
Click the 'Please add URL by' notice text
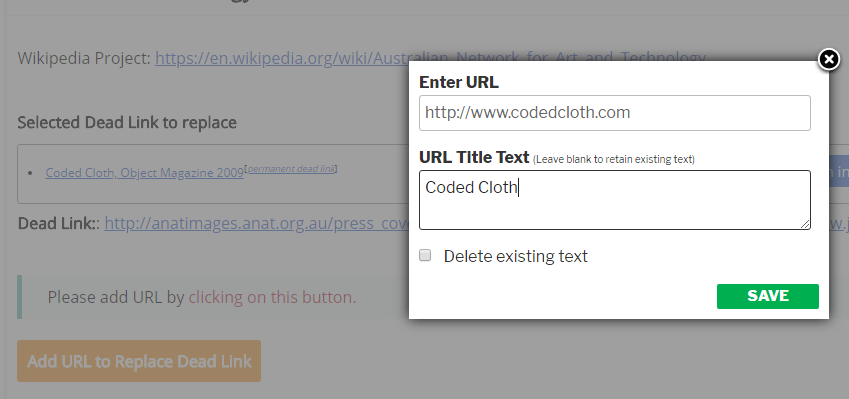coord(116,297)
